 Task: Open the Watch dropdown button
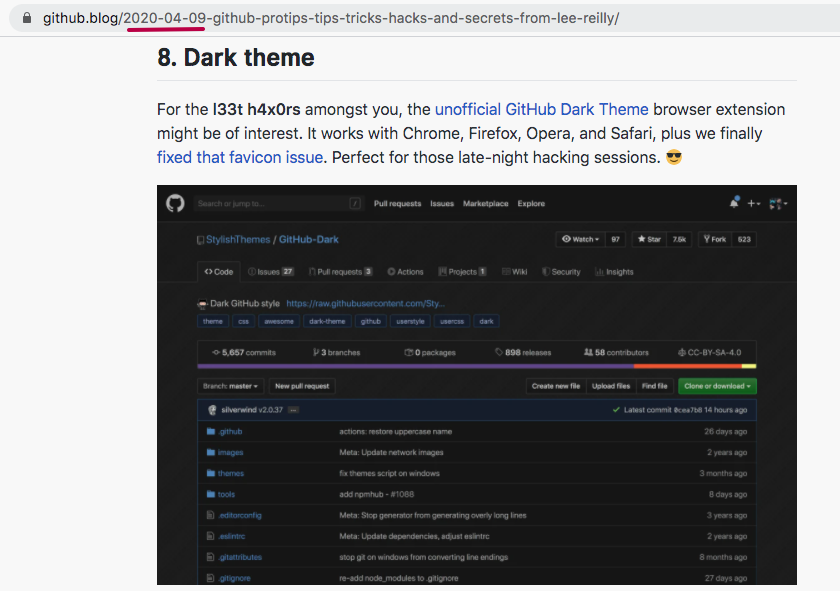click(x=580, y=240)
